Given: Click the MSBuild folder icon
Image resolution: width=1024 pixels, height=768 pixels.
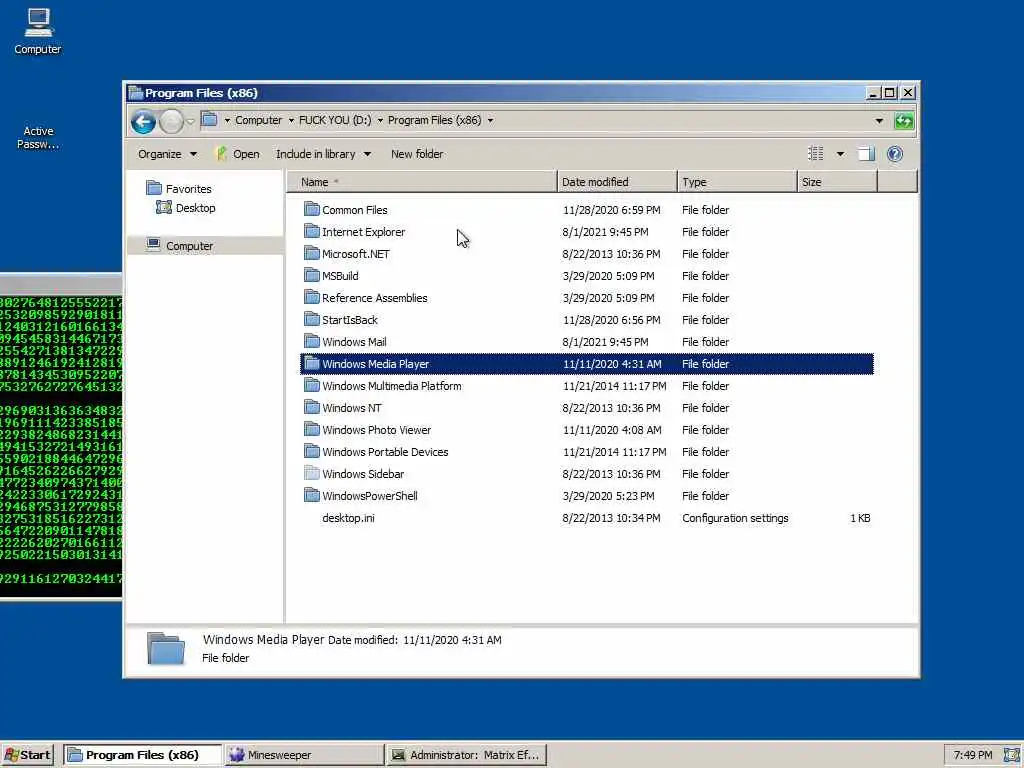Looking at the screenshot, I should (x=312, y=276).
